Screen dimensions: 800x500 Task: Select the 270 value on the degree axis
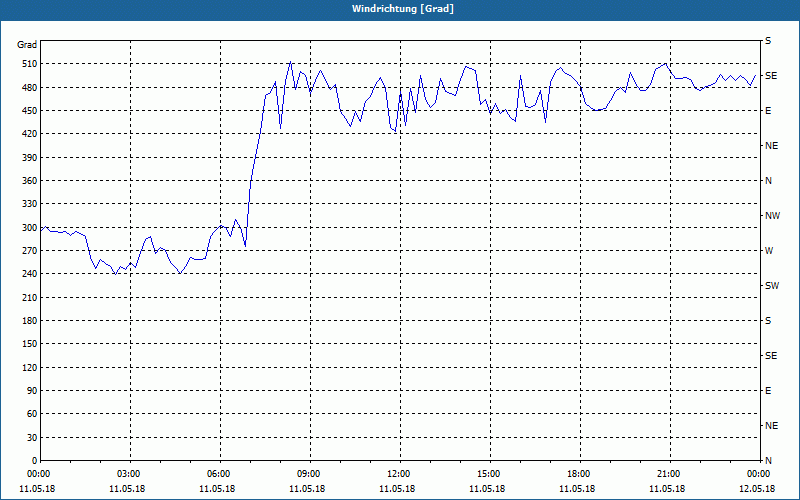point(30,251)
